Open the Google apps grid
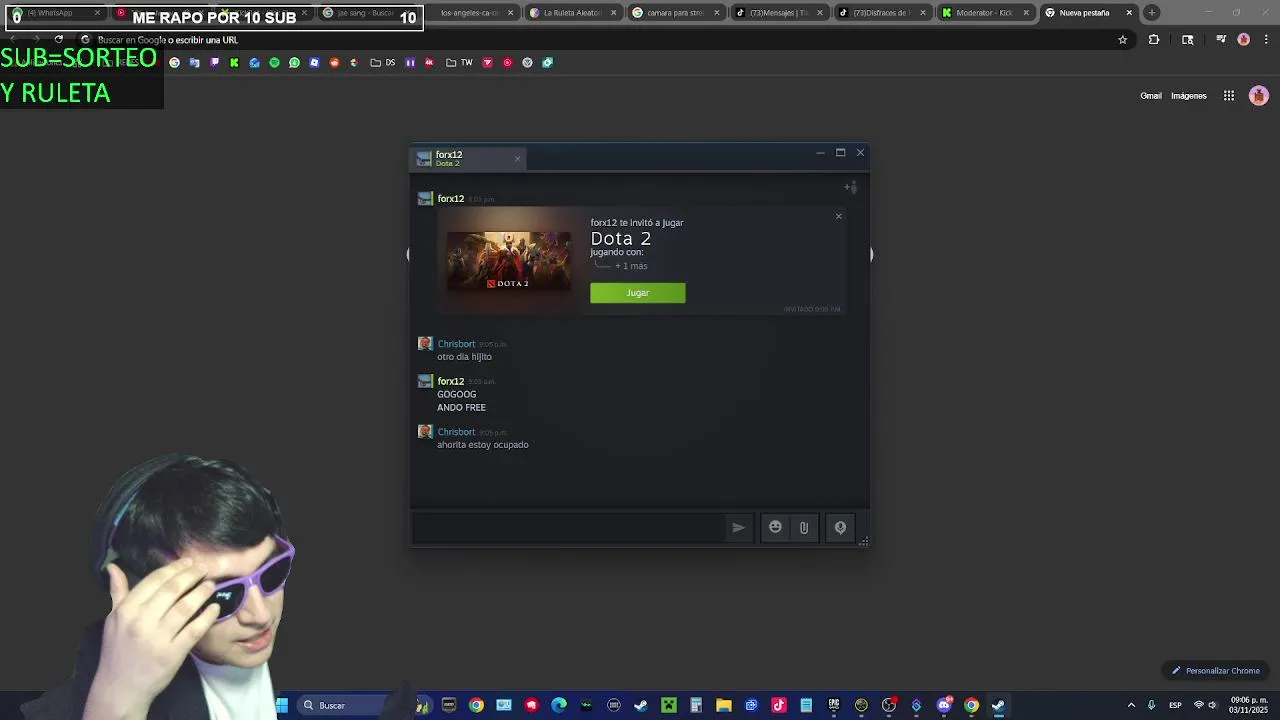The image size is (1280, 720). [1229, 96]
